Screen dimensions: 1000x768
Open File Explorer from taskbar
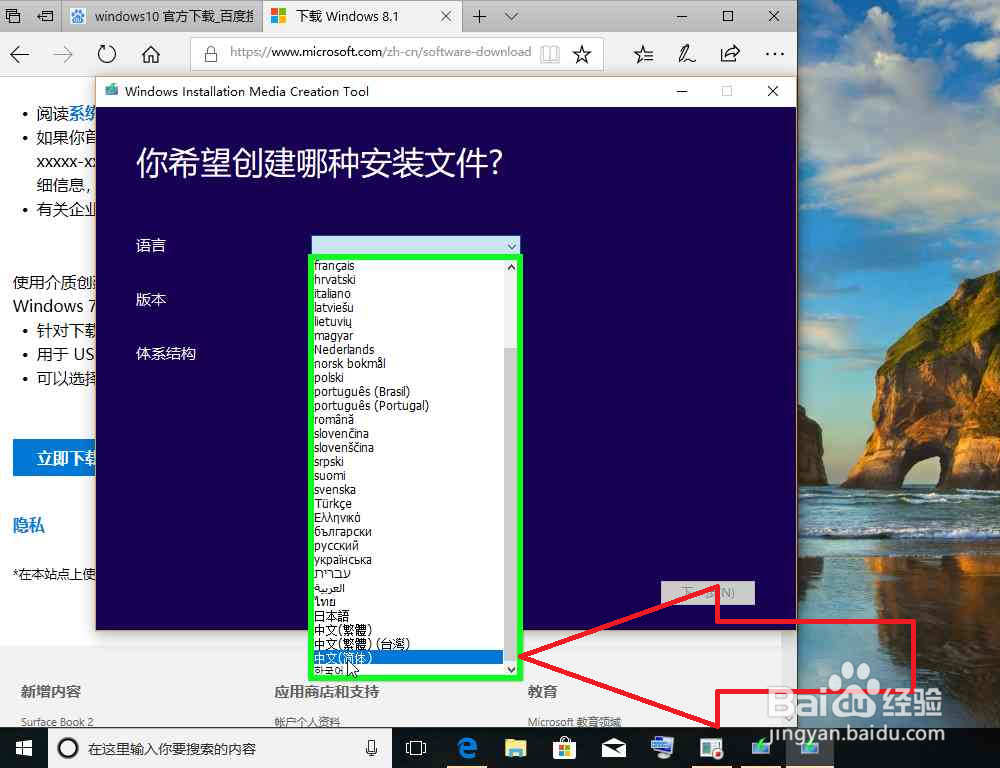point(516,748)
